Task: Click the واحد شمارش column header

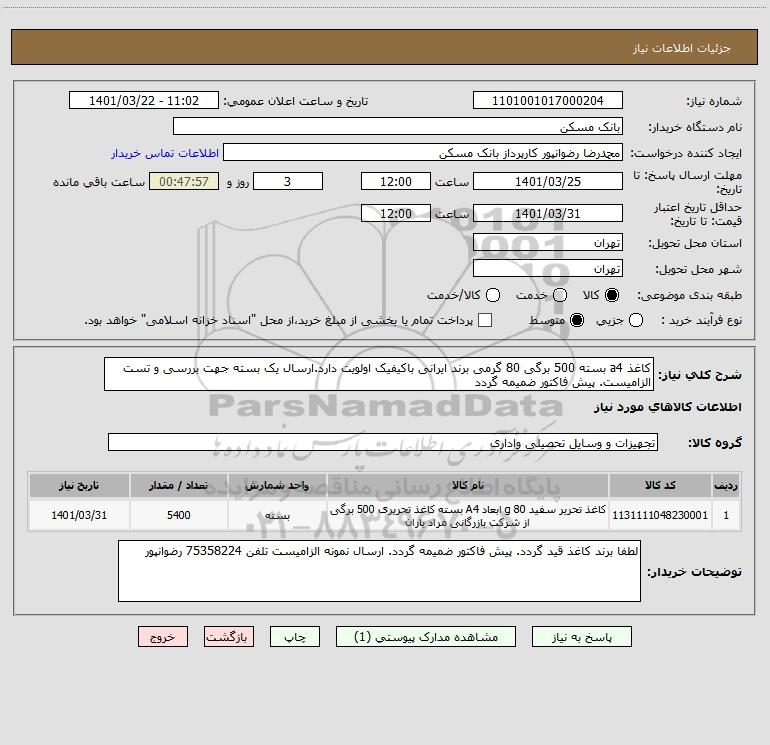Action: coord(277,485)
